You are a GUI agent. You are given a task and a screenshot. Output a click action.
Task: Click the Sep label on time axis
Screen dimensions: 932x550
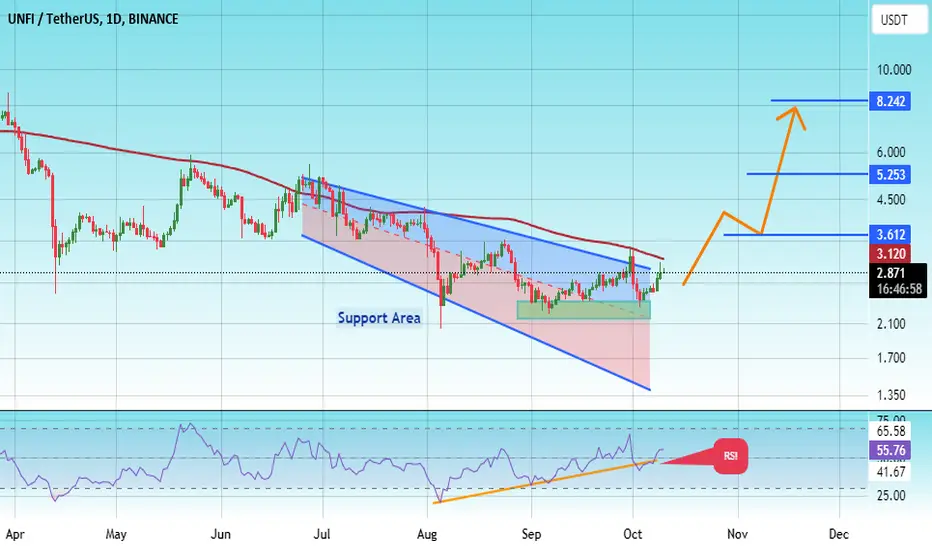pos(531,535)
